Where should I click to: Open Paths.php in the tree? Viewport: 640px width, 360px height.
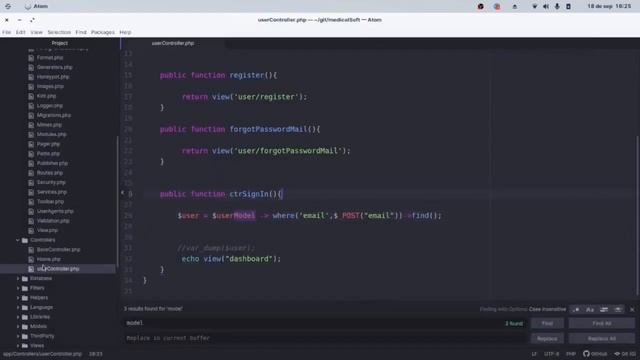[48, 153]
